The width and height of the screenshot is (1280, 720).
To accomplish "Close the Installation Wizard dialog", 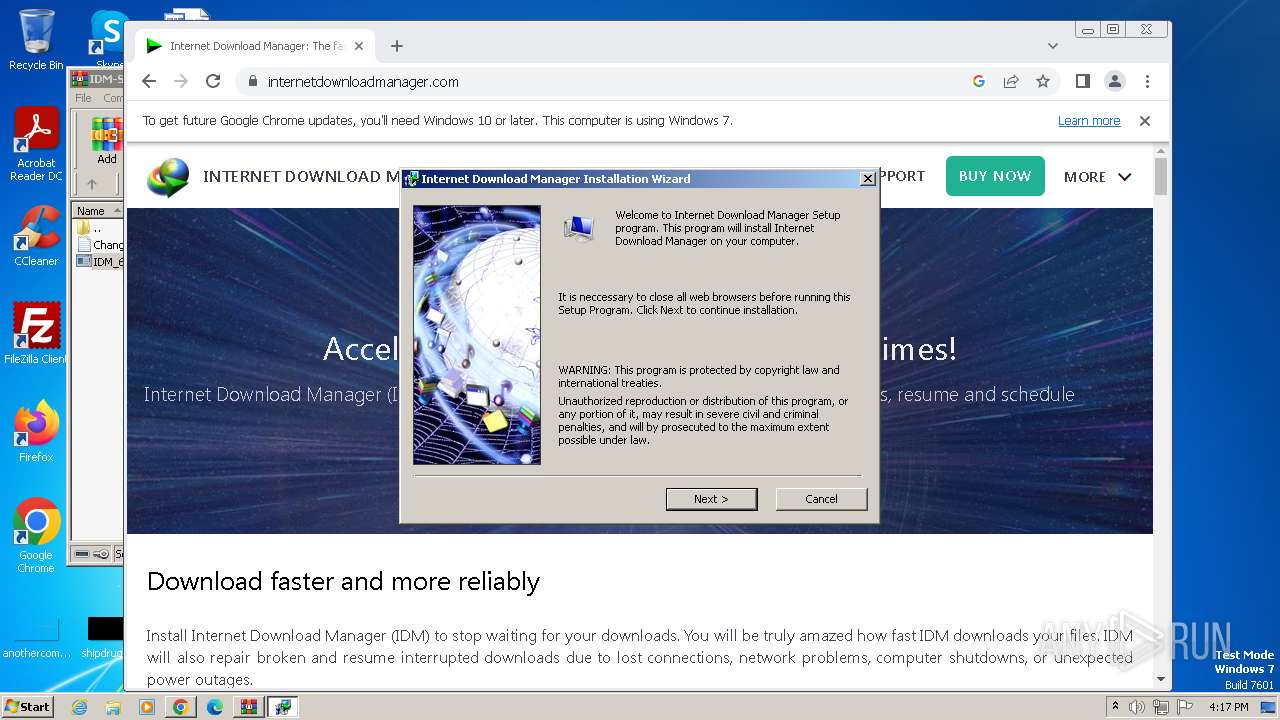I will (x=868, y=178).
